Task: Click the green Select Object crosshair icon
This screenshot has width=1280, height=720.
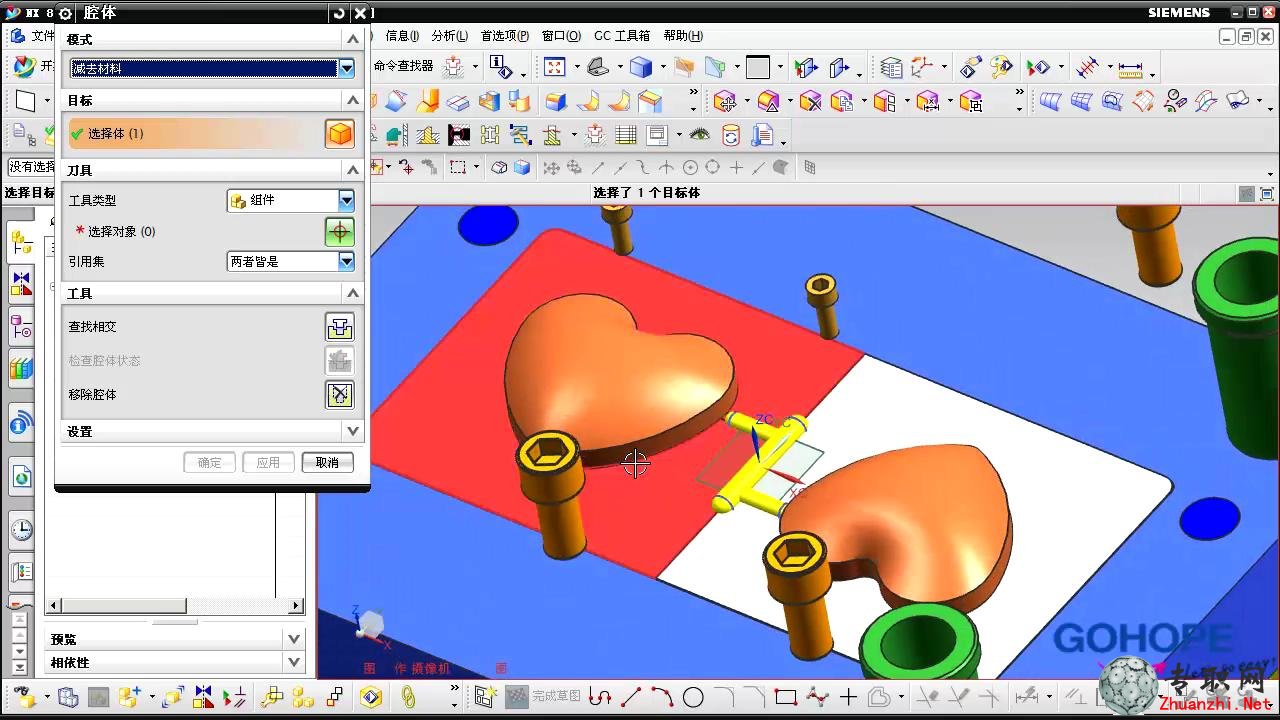Action: pos(340,232)
